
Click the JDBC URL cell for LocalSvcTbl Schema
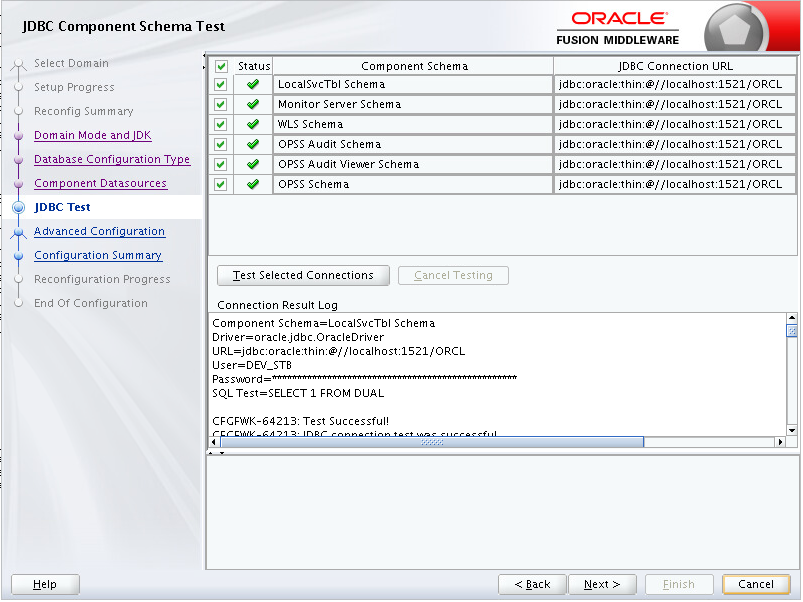point(675,84)
